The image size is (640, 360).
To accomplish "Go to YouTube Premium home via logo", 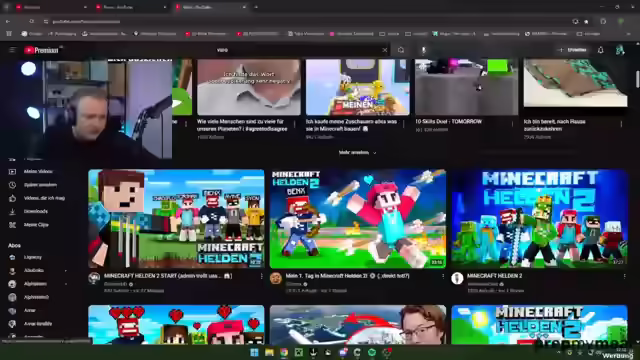I will [x=41, y=50].
